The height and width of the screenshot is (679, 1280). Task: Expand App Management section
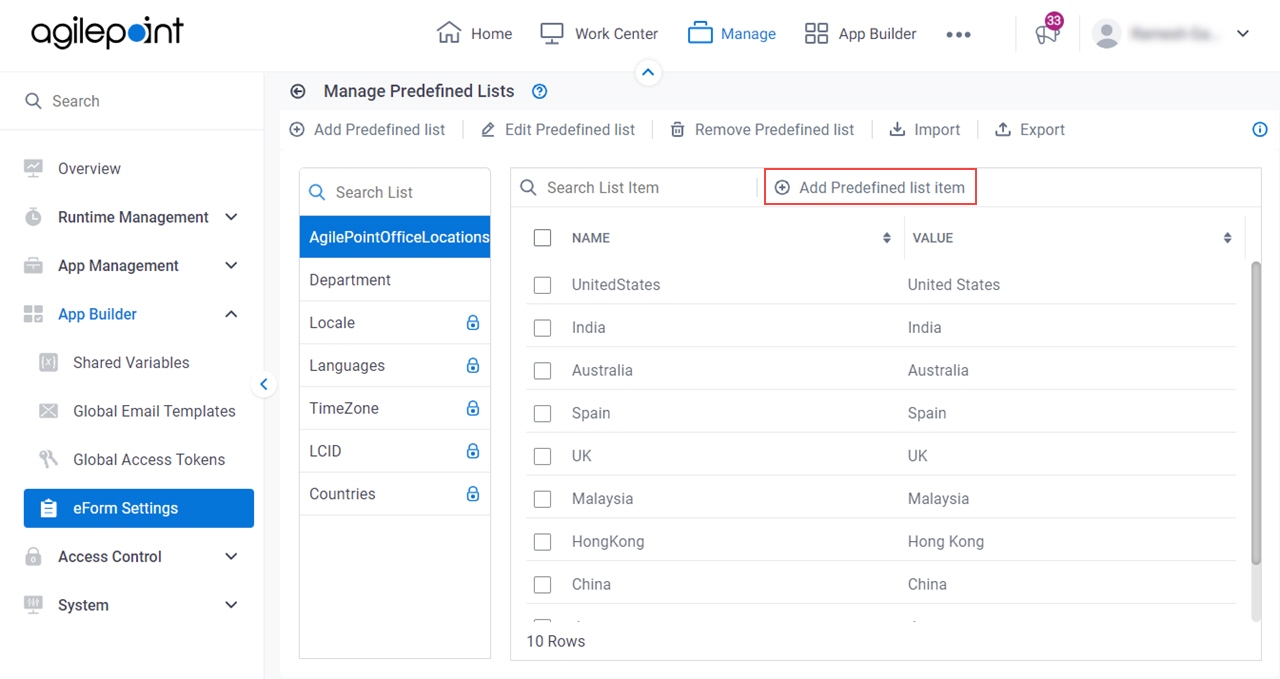coord(231,266)
